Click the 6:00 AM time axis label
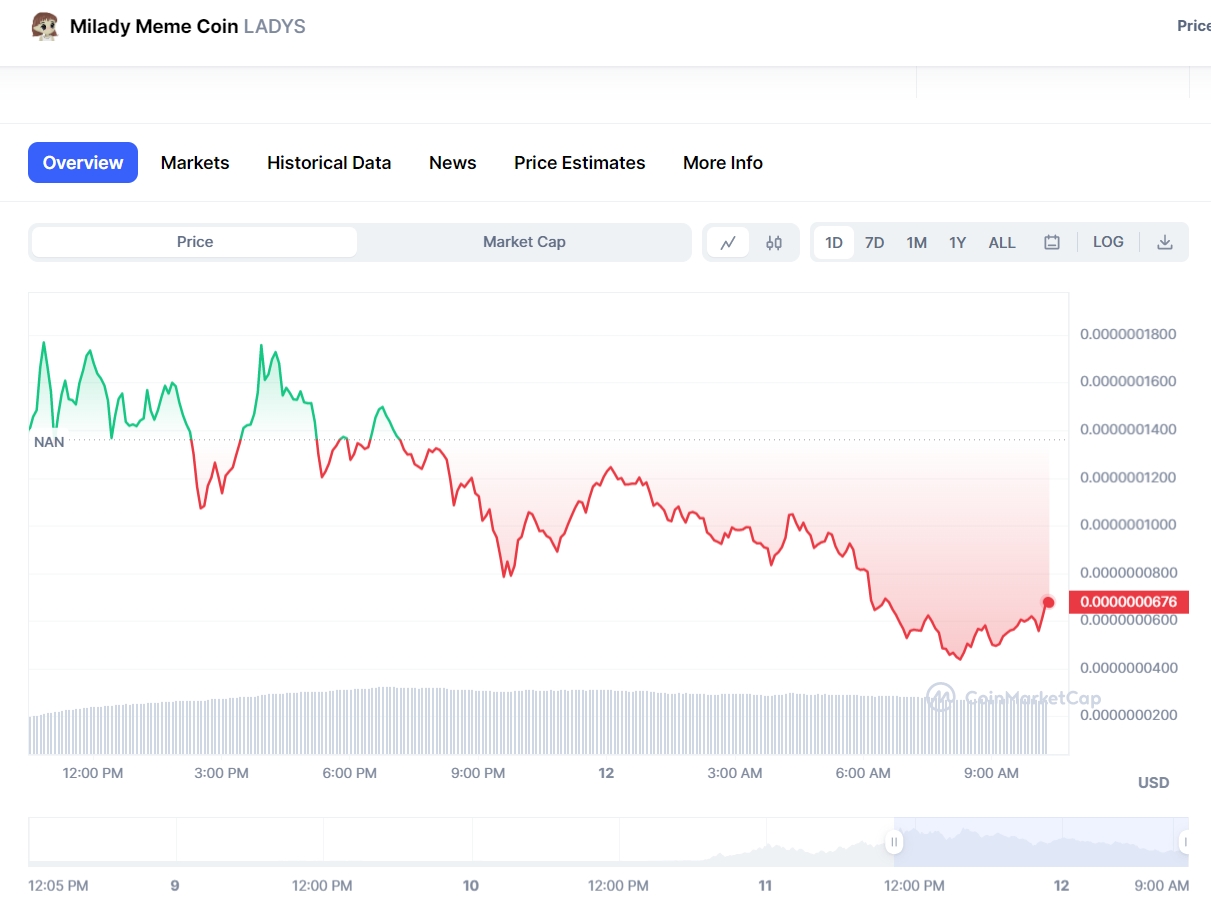This screenshot has height=897, width=1211. [x=863, y=773]
